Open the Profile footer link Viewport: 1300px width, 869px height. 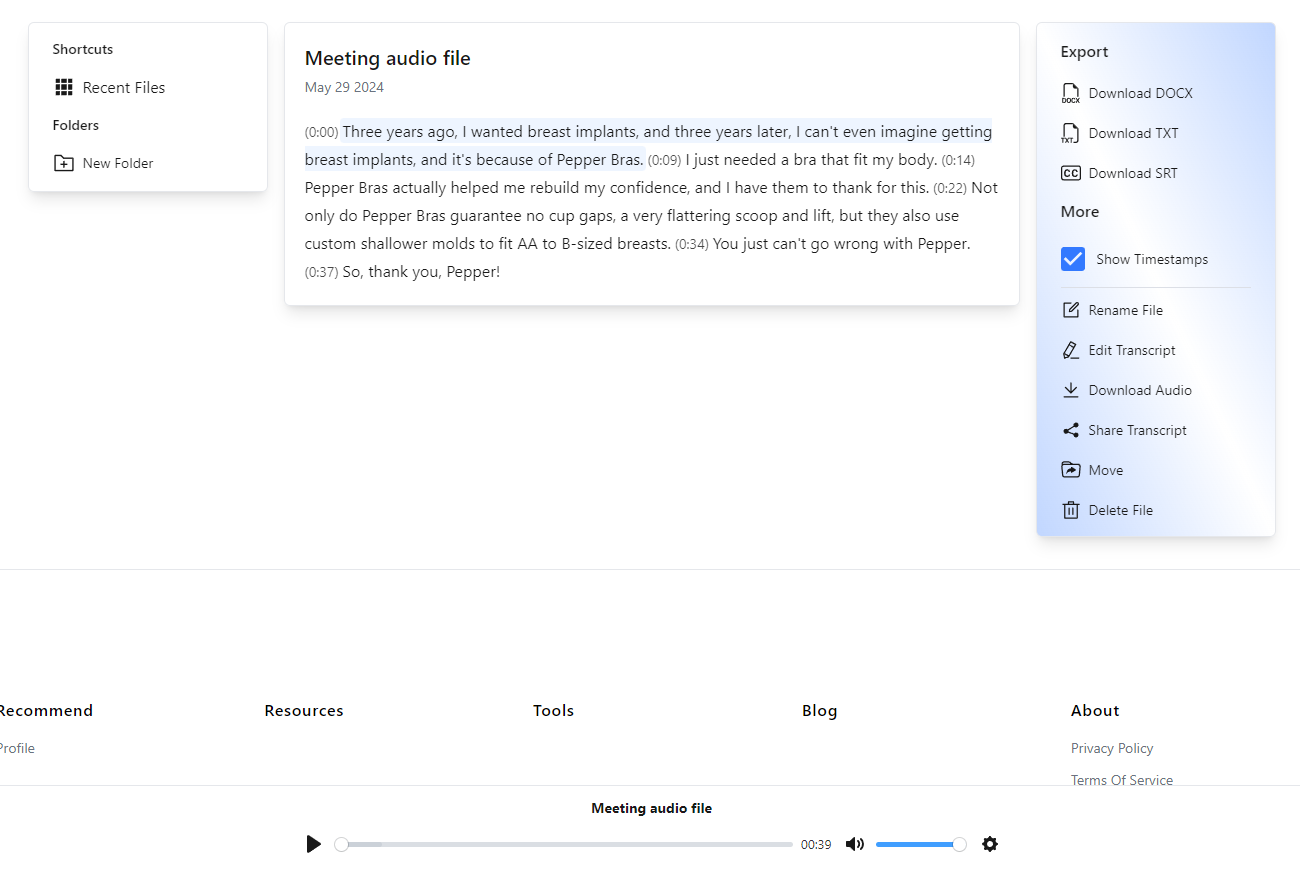[x=17, y=748]
